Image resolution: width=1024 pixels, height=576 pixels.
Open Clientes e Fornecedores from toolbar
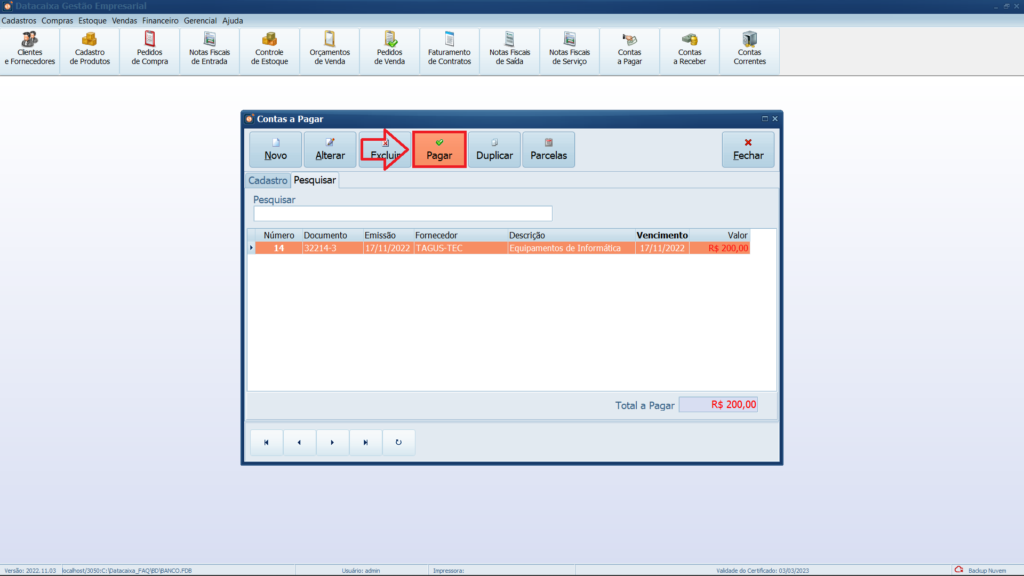pyautogui.click(x=30, y=49)
